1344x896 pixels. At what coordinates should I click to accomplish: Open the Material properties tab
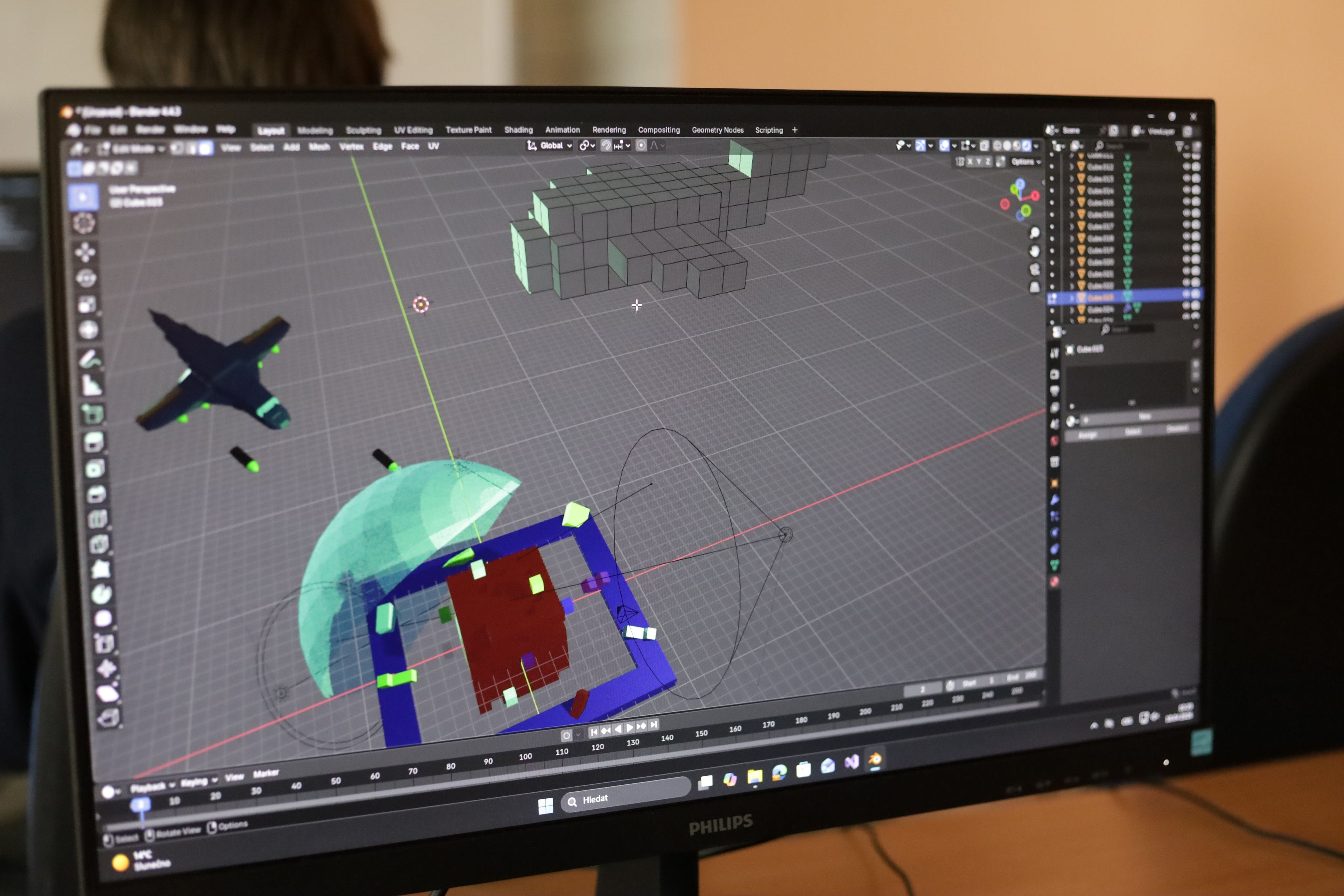click(1054, 582)
